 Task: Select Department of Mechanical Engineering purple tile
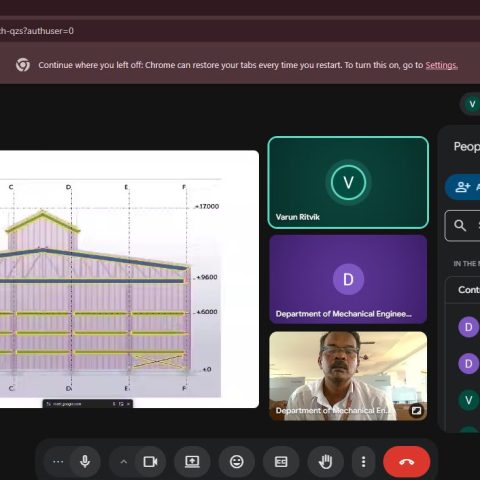348,279
